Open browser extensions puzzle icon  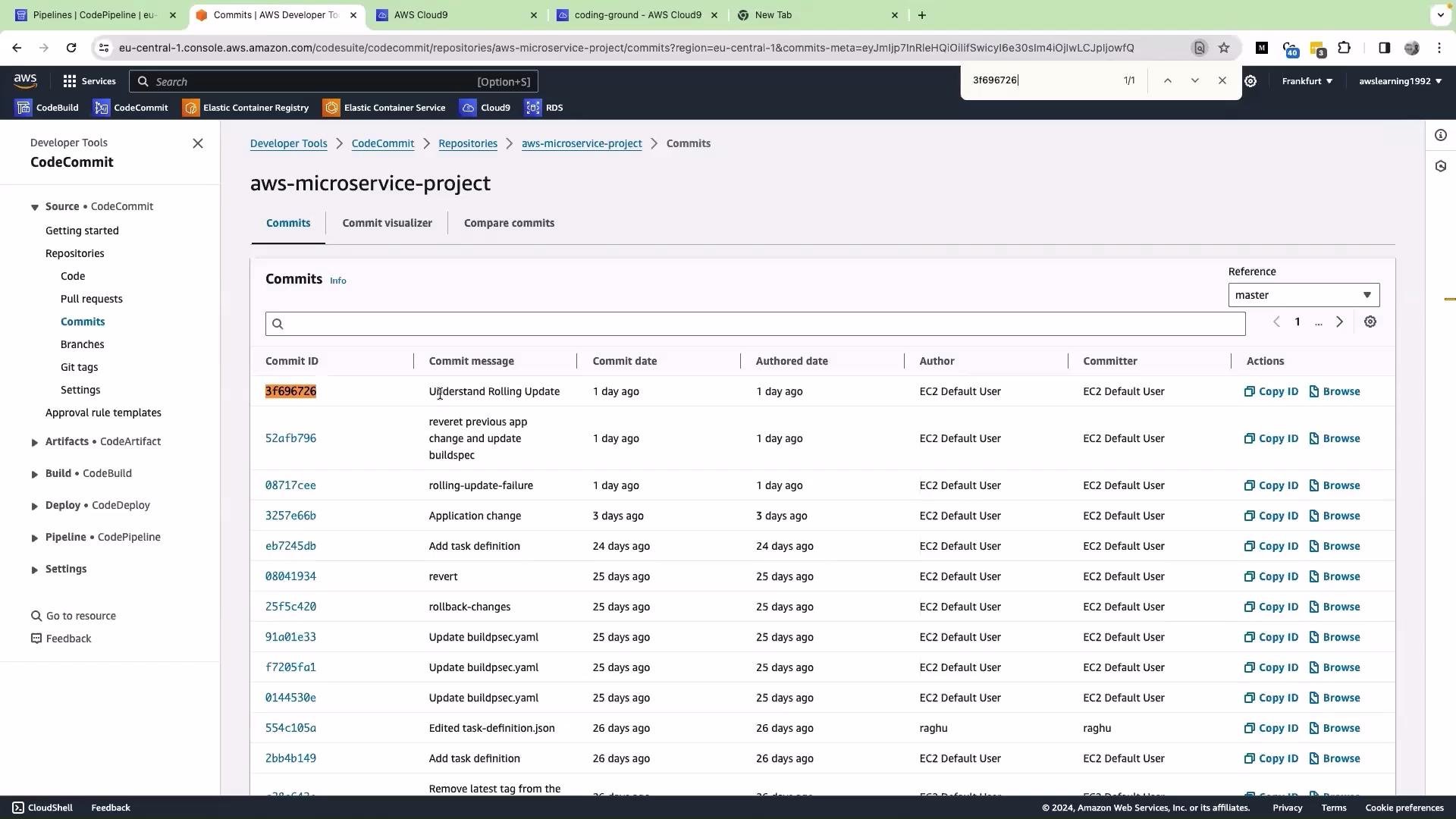[x=1344, y=48]
